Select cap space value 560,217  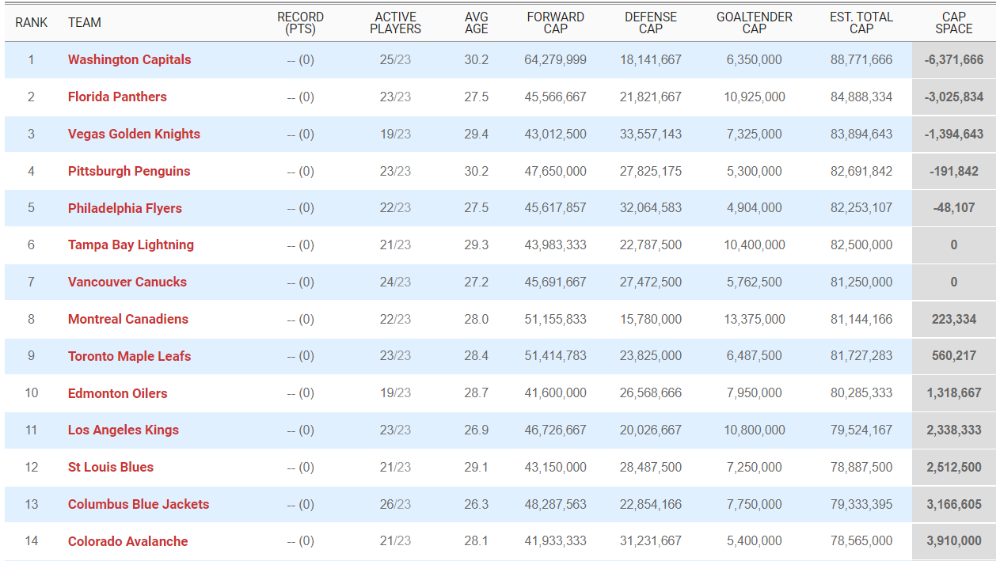click(954, 356)
